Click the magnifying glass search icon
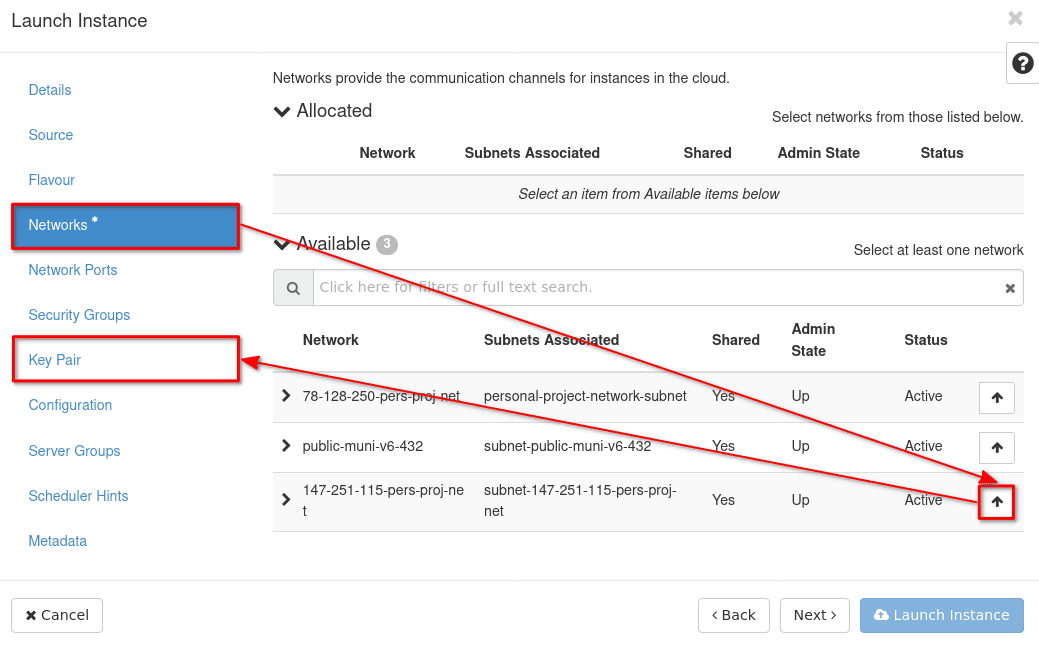The image size is (1039, 645). (293, 288)
